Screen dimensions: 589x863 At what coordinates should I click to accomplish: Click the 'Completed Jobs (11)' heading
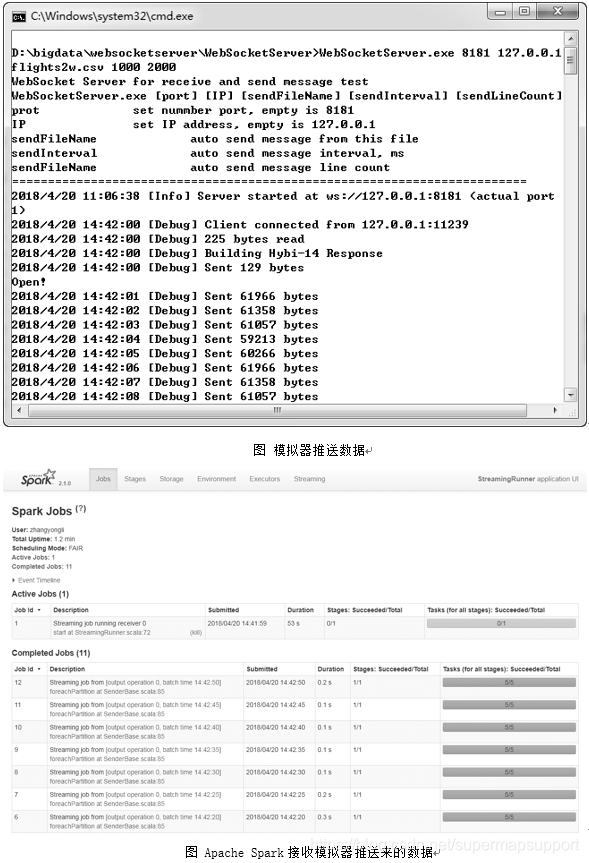click(51, 653)
